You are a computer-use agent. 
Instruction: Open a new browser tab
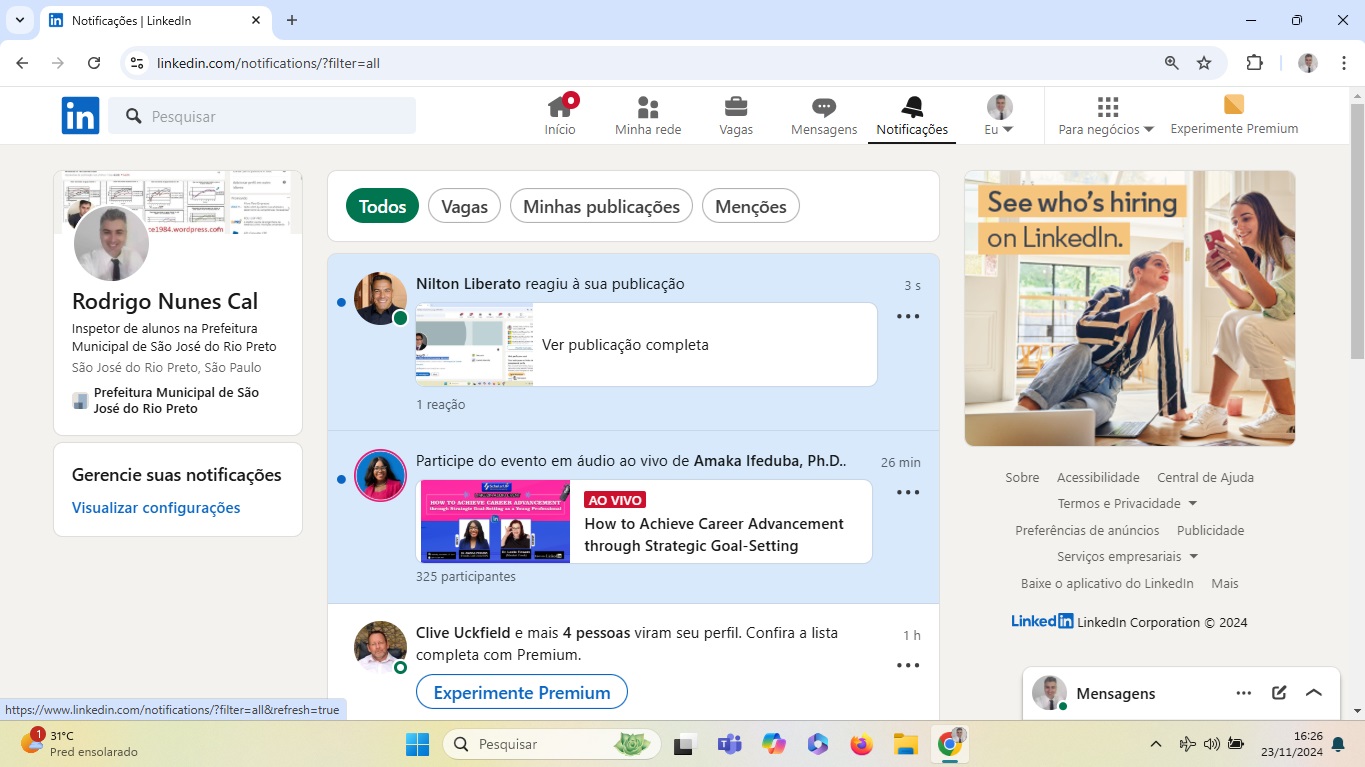pos(292,20)
